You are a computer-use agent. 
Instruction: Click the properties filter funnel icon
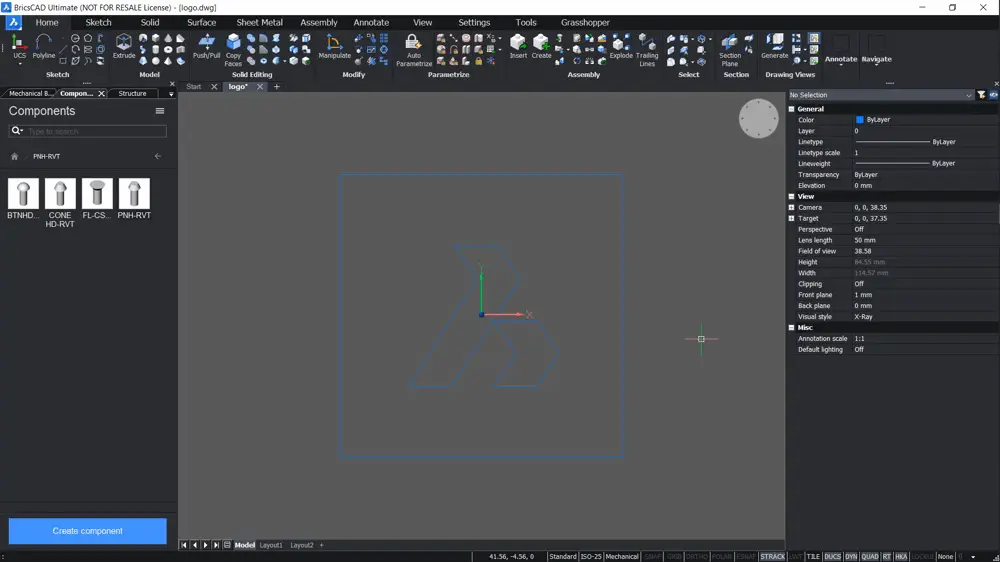(981, 95)
